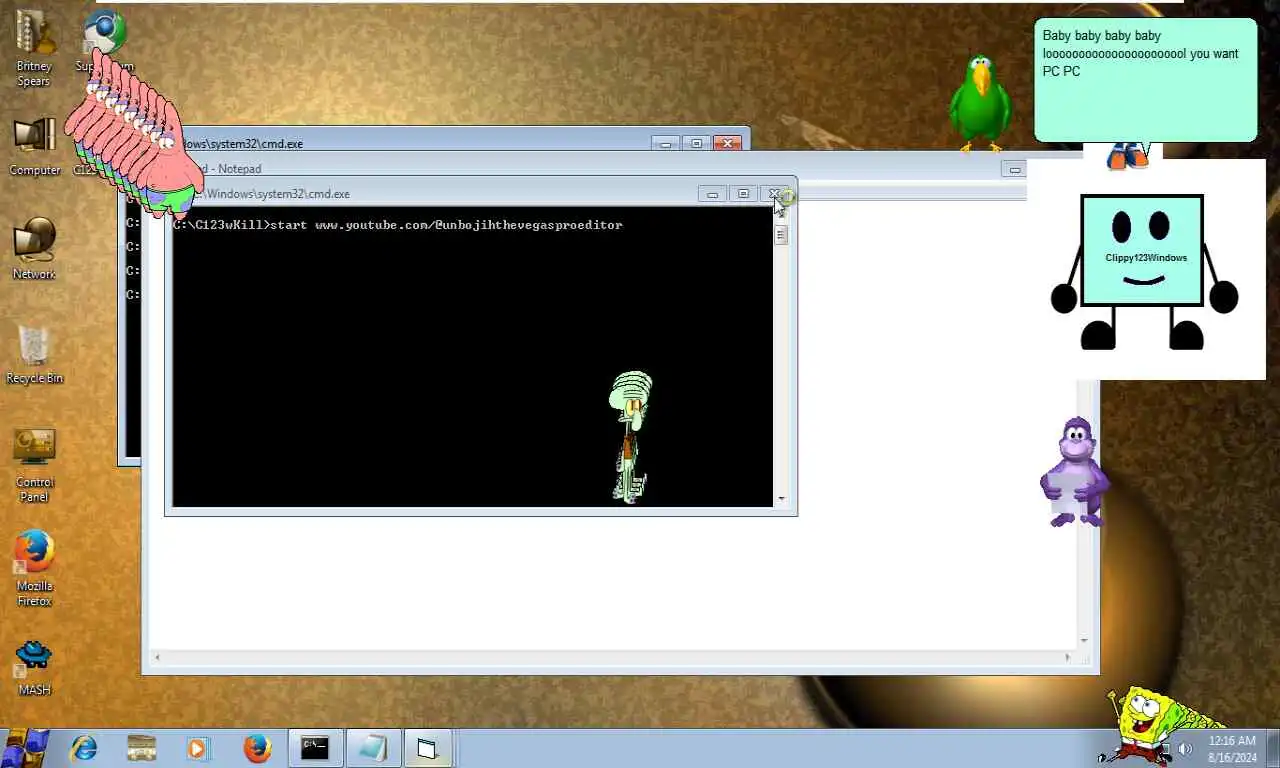The width and height of the screenshot is (1280, 768).
Task: Click the Windows Start button
Action: [x=24, y=747]
